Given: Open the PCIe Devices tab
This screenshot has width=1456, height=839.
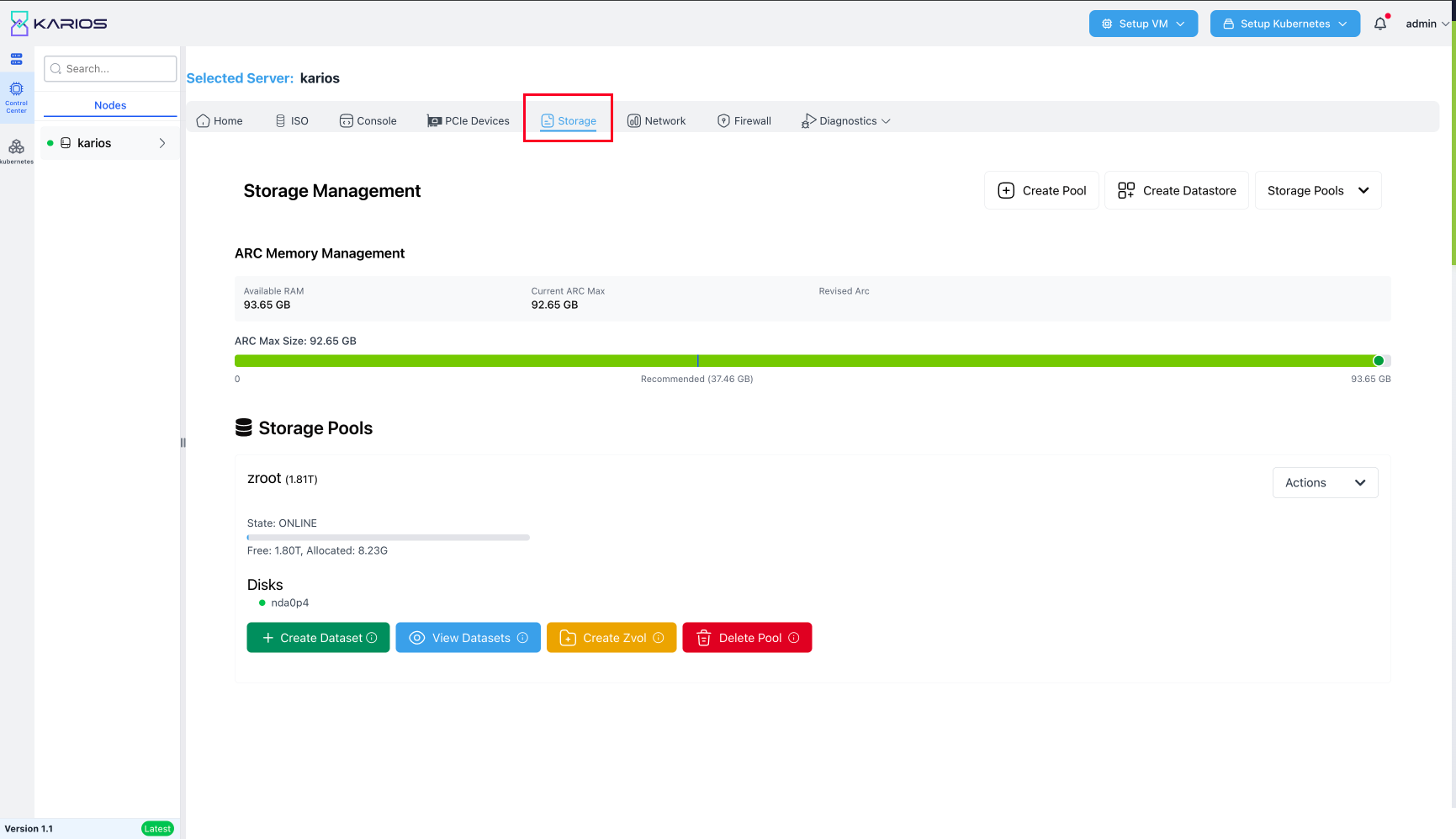Looking at the screenshot, I should click(468, 120).
